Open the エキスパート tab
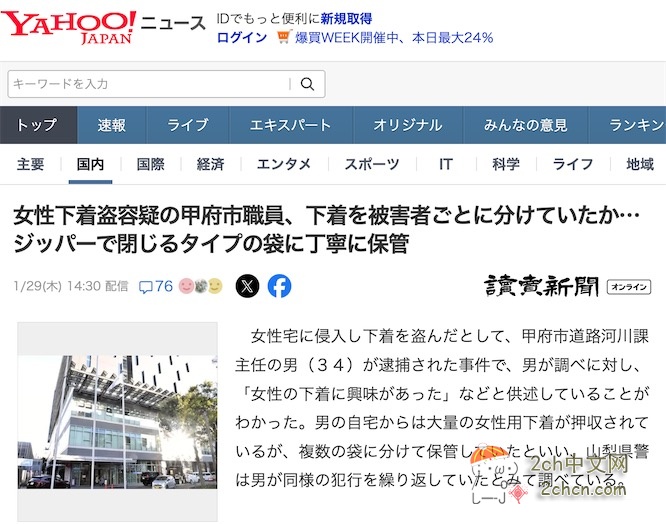 pyautogui.click(x=291, y=125)
